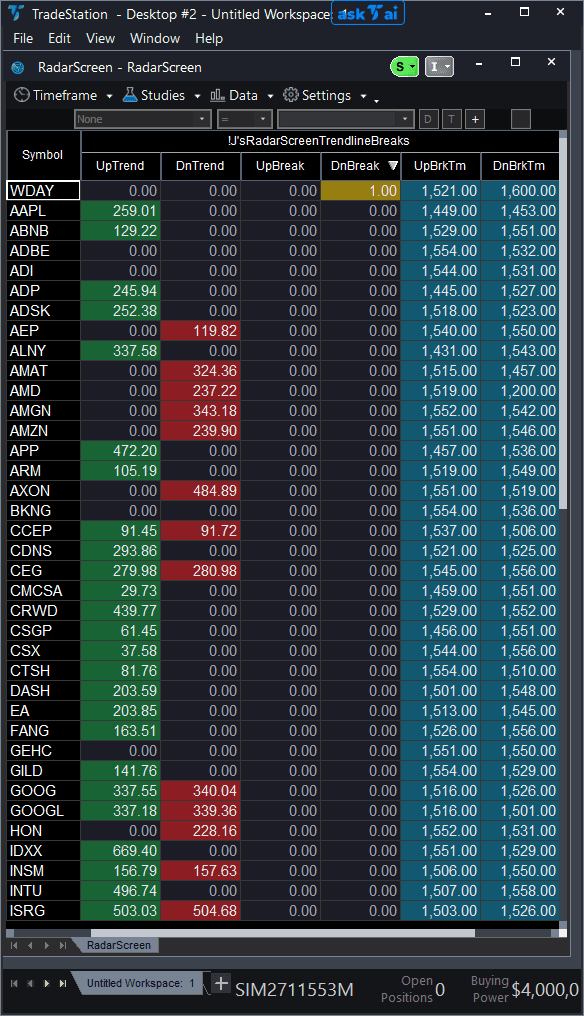Toggle the D button in filter bar

[428, 118]
